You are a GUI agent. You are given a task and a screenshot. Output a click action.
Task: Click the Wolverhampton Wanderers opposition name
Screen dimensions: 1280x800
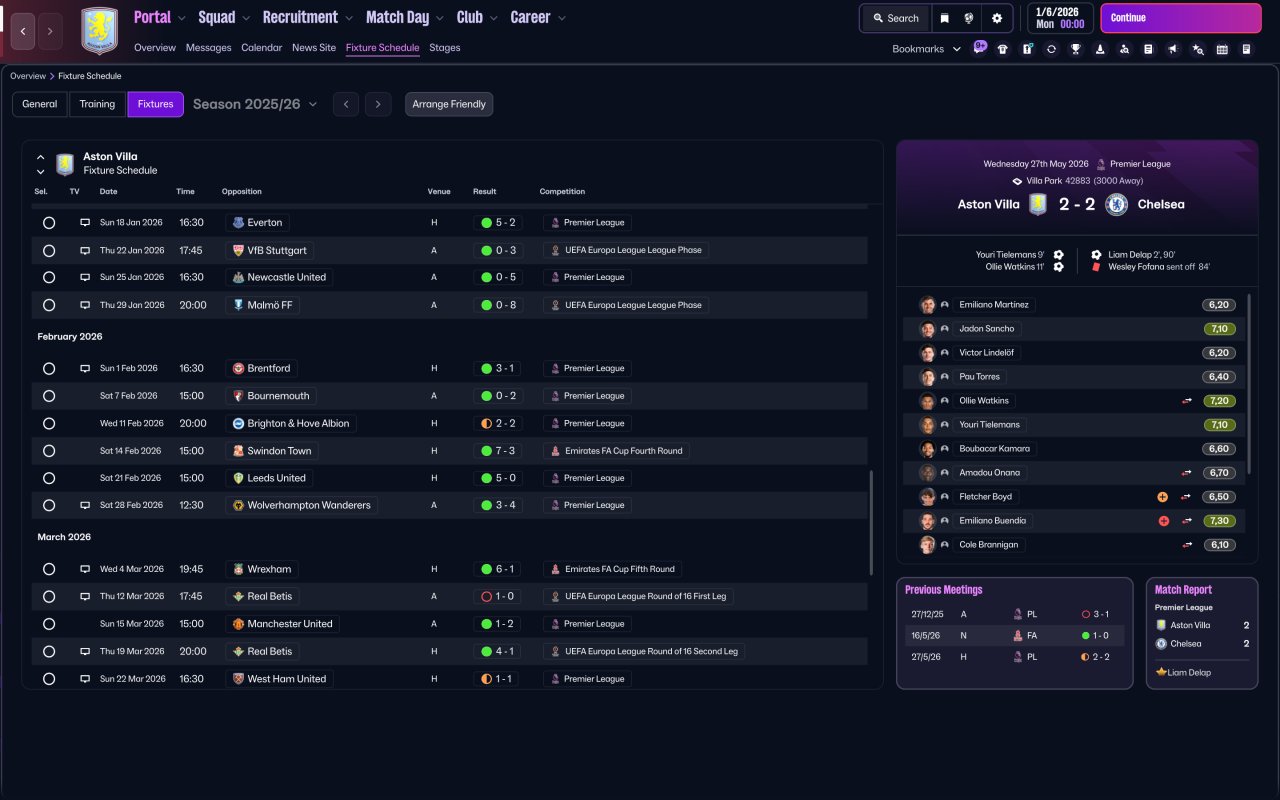[x=309, y=506]
